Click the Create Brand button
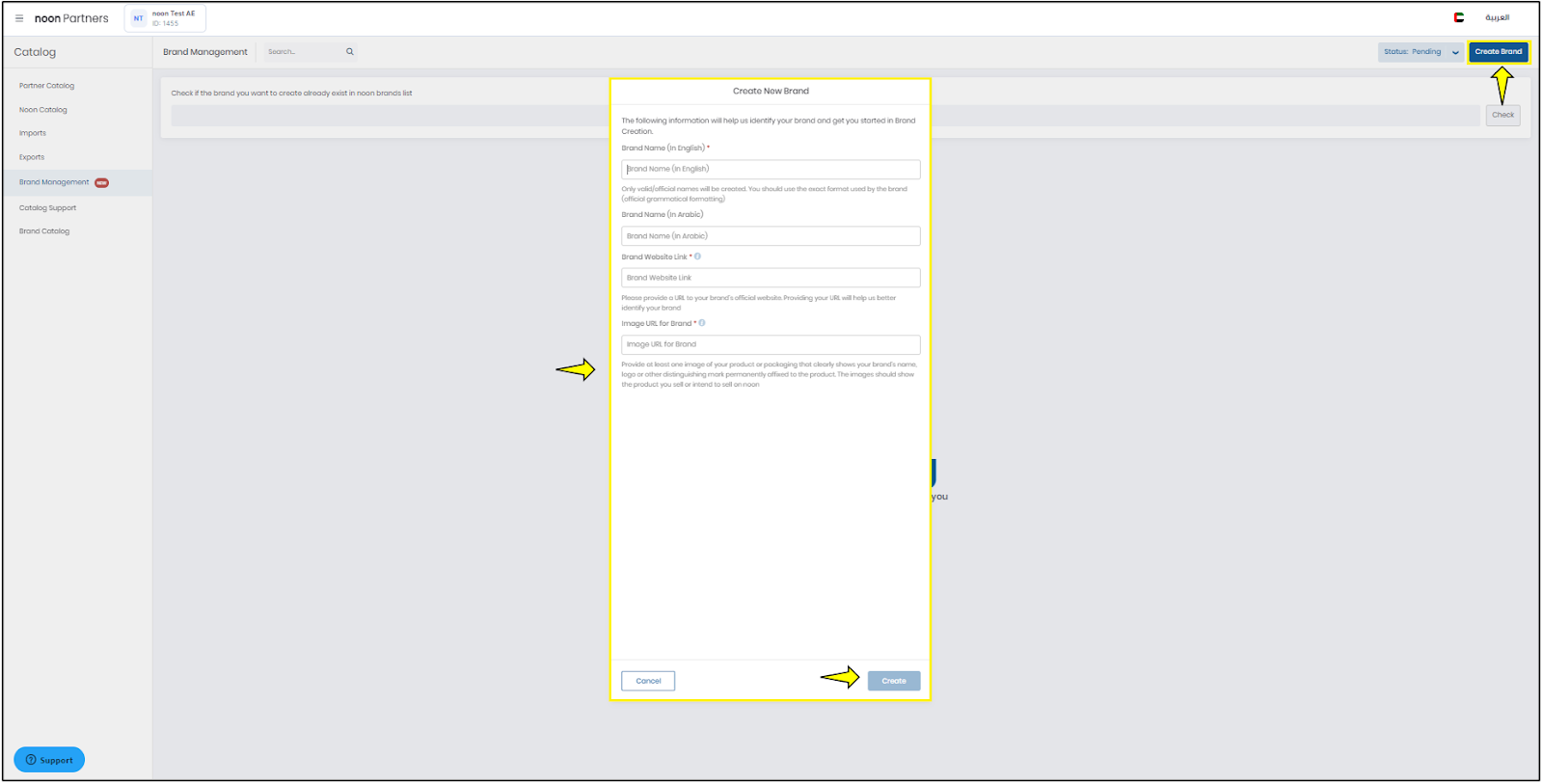Screen dimensions: 1543x784 pyautogui.click(x=1499, y=52)
